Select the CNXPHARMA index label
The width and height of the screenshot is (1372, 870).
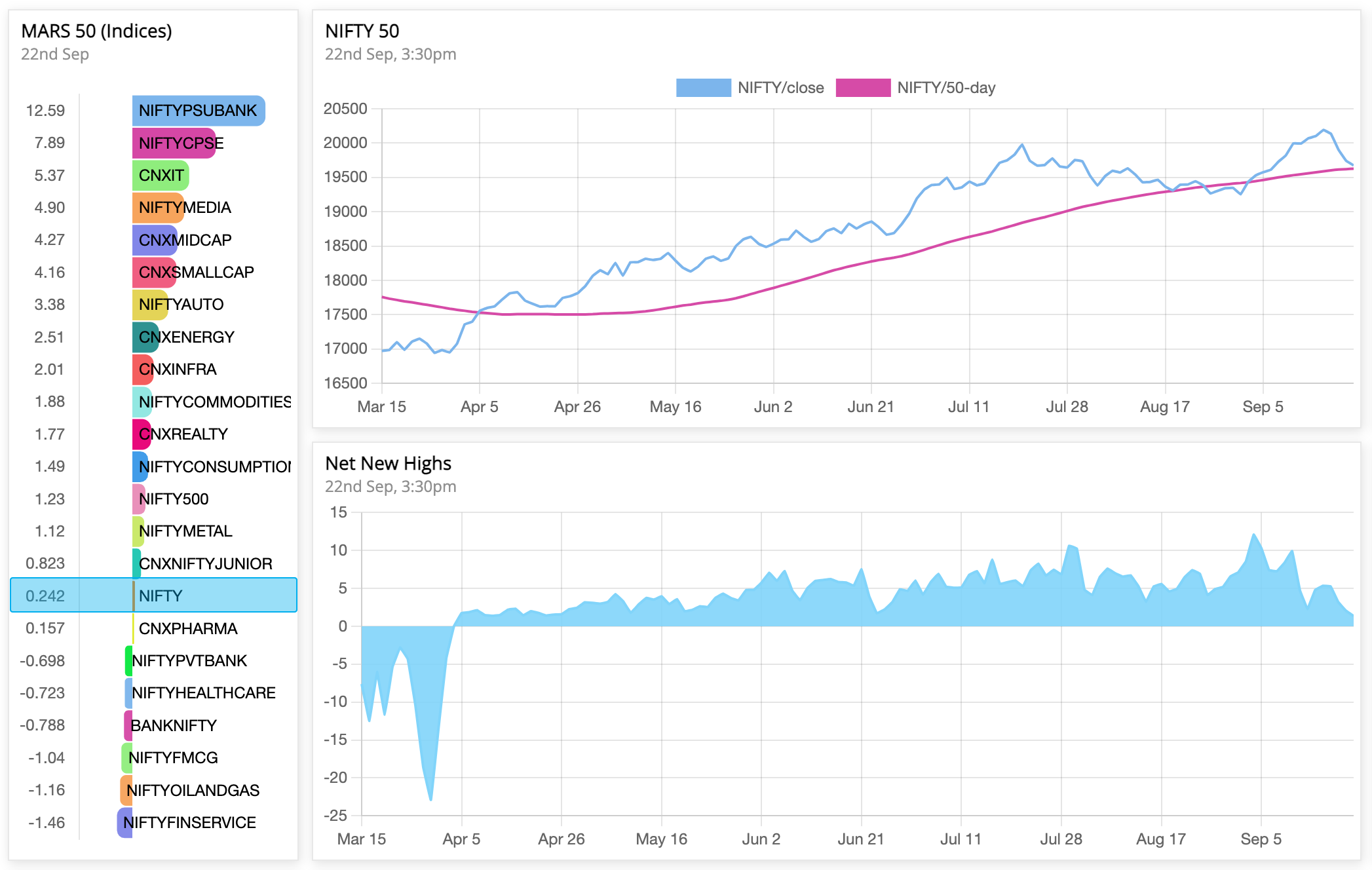point(187,629)
